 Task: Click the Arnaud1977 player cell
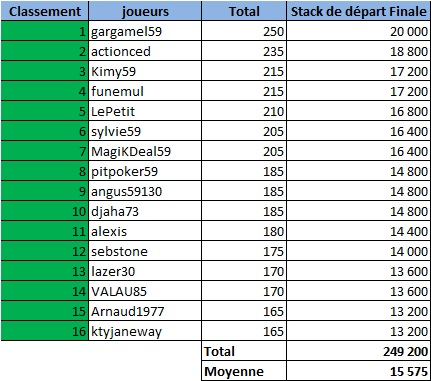145,311
